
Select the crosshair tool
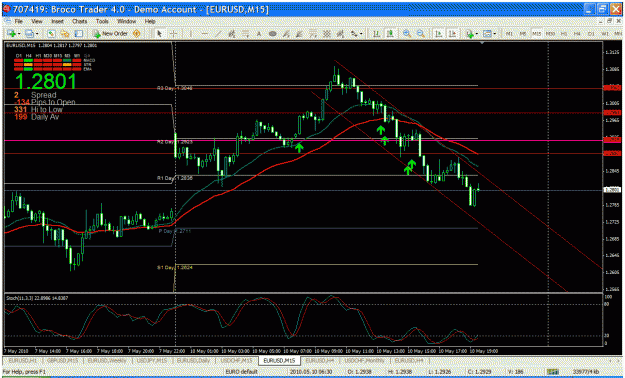173,34
